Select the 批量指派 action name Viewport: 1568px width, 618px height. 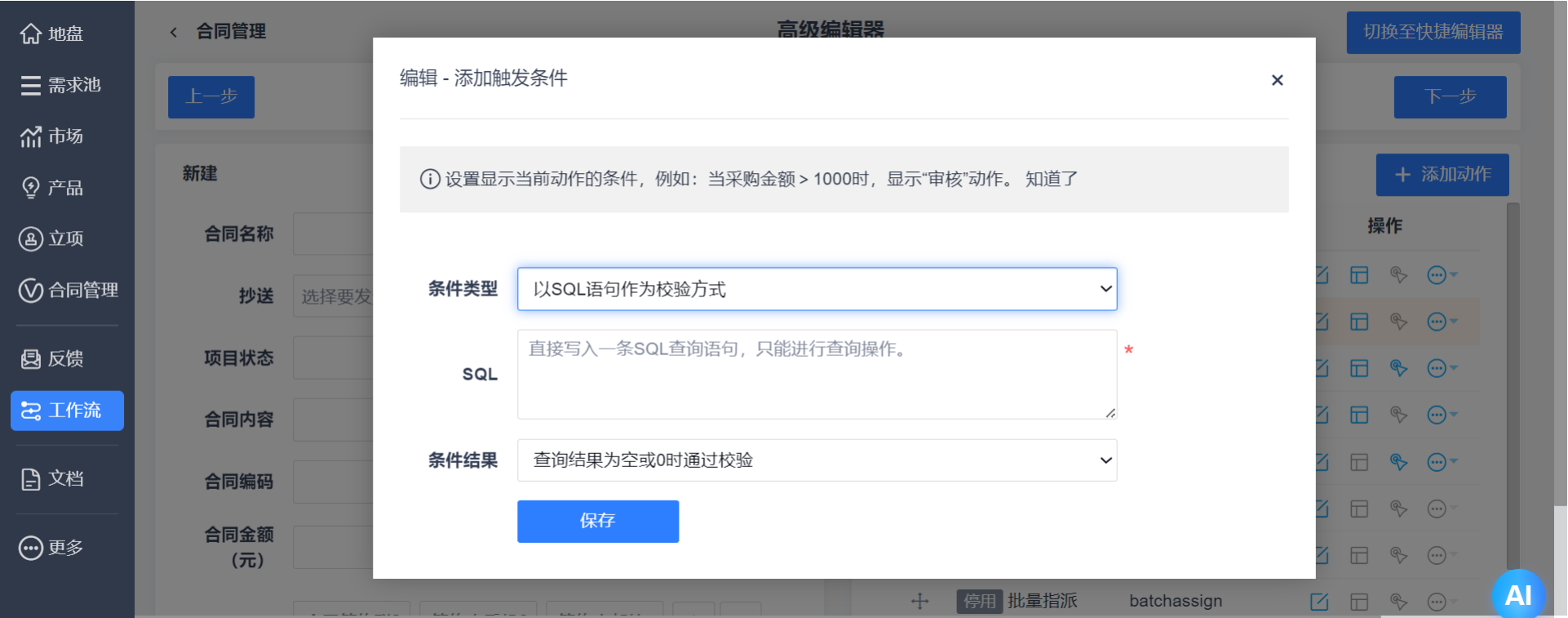pyautogui.click(x=1043, y=601)
